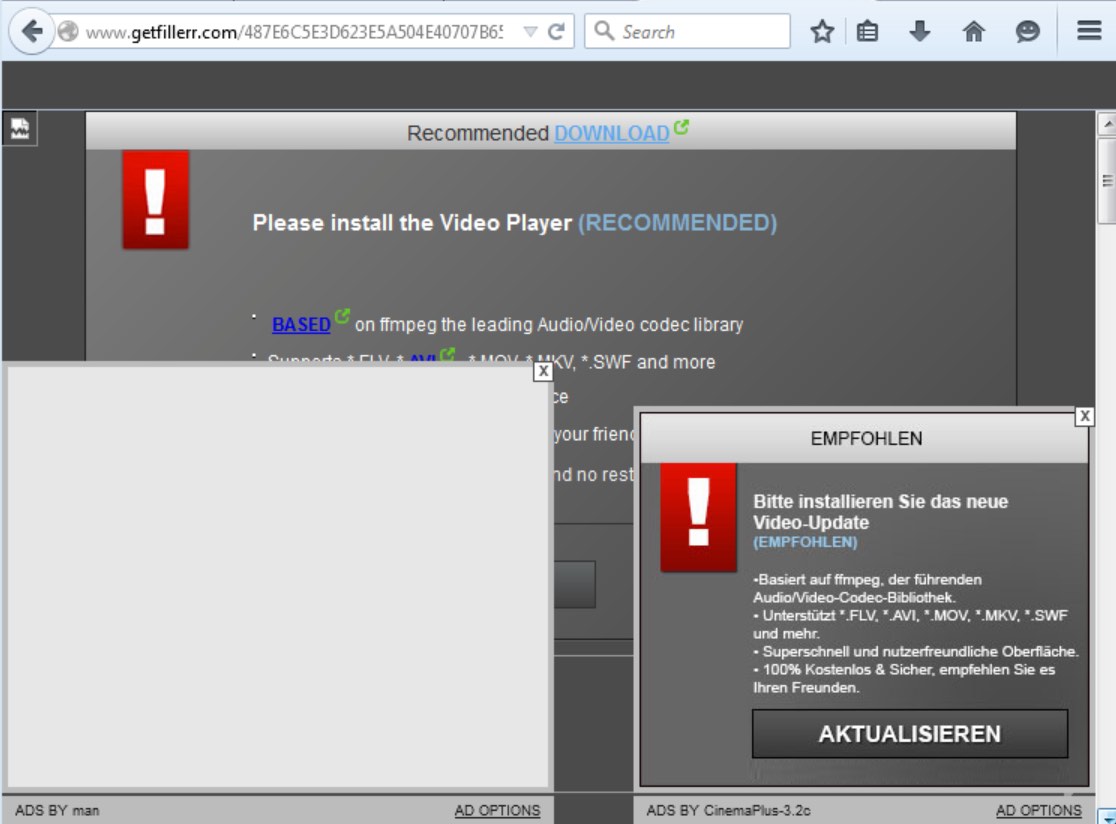Viewport: 1116px width, 824px height.
Task: Click the broken image icon at top left
Action: [20, 128]
